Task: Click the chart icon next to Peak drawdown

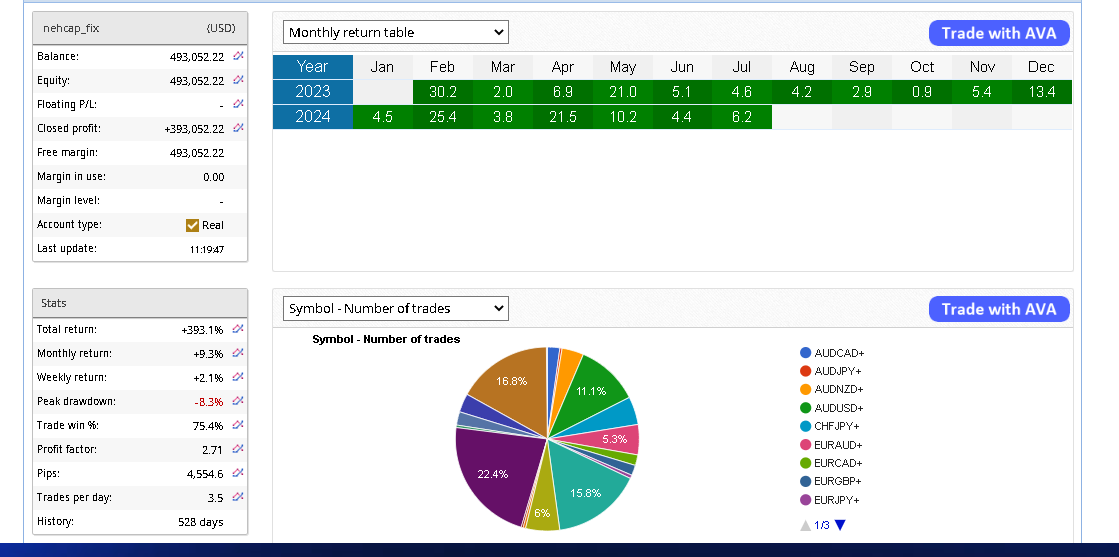Action: pyautogui.click(x=238, y=401)
